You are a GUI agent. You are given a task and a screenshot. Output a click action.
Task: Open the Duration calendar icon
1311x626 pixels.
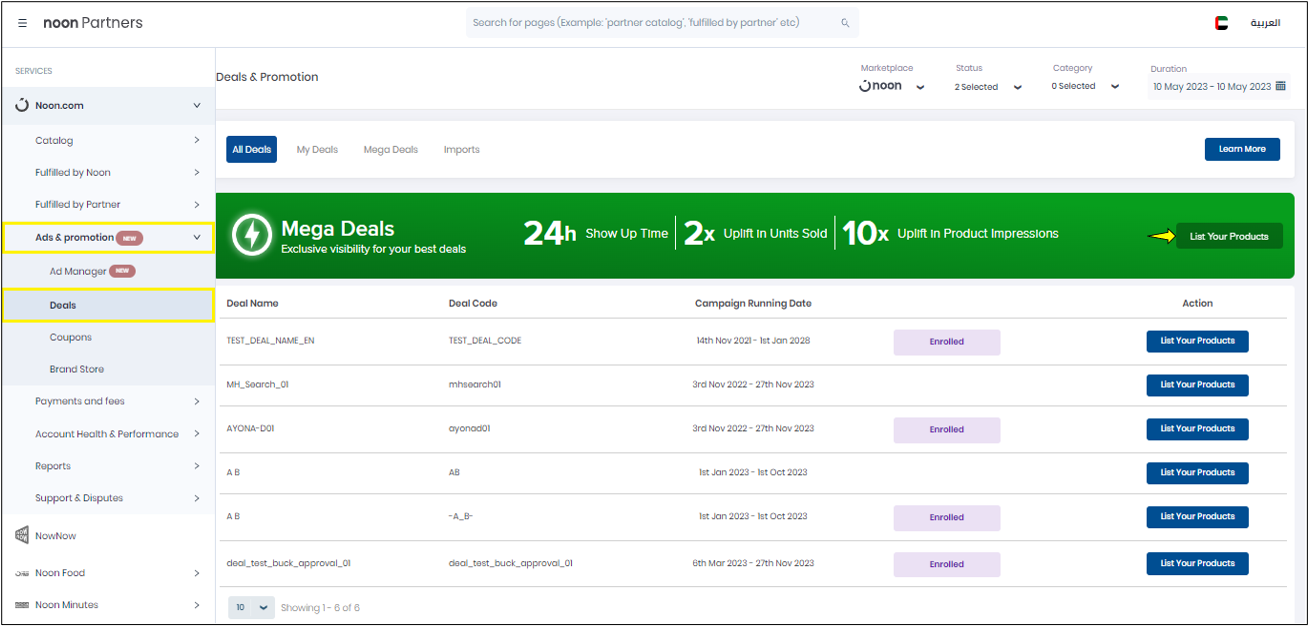tap(1280, 87)
